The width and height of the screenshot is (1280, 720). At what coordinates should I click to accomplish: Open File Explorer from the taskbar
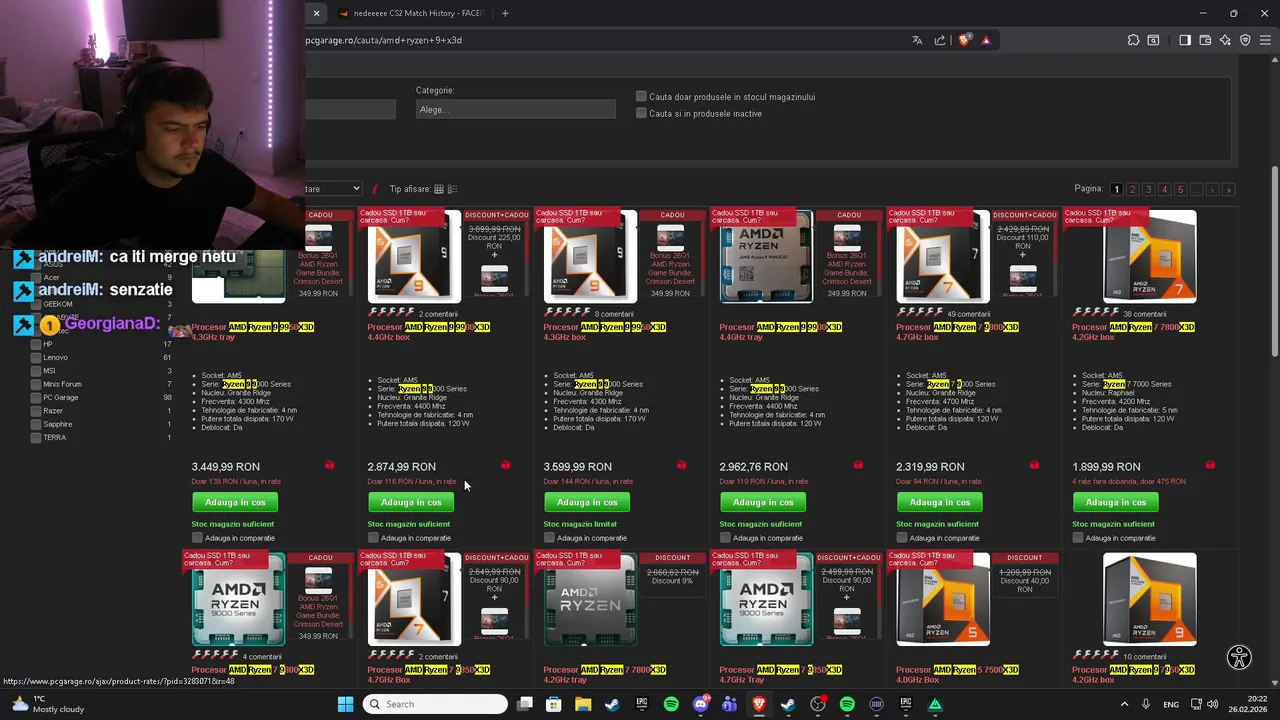pyautogui.click(x=583, y=704)
